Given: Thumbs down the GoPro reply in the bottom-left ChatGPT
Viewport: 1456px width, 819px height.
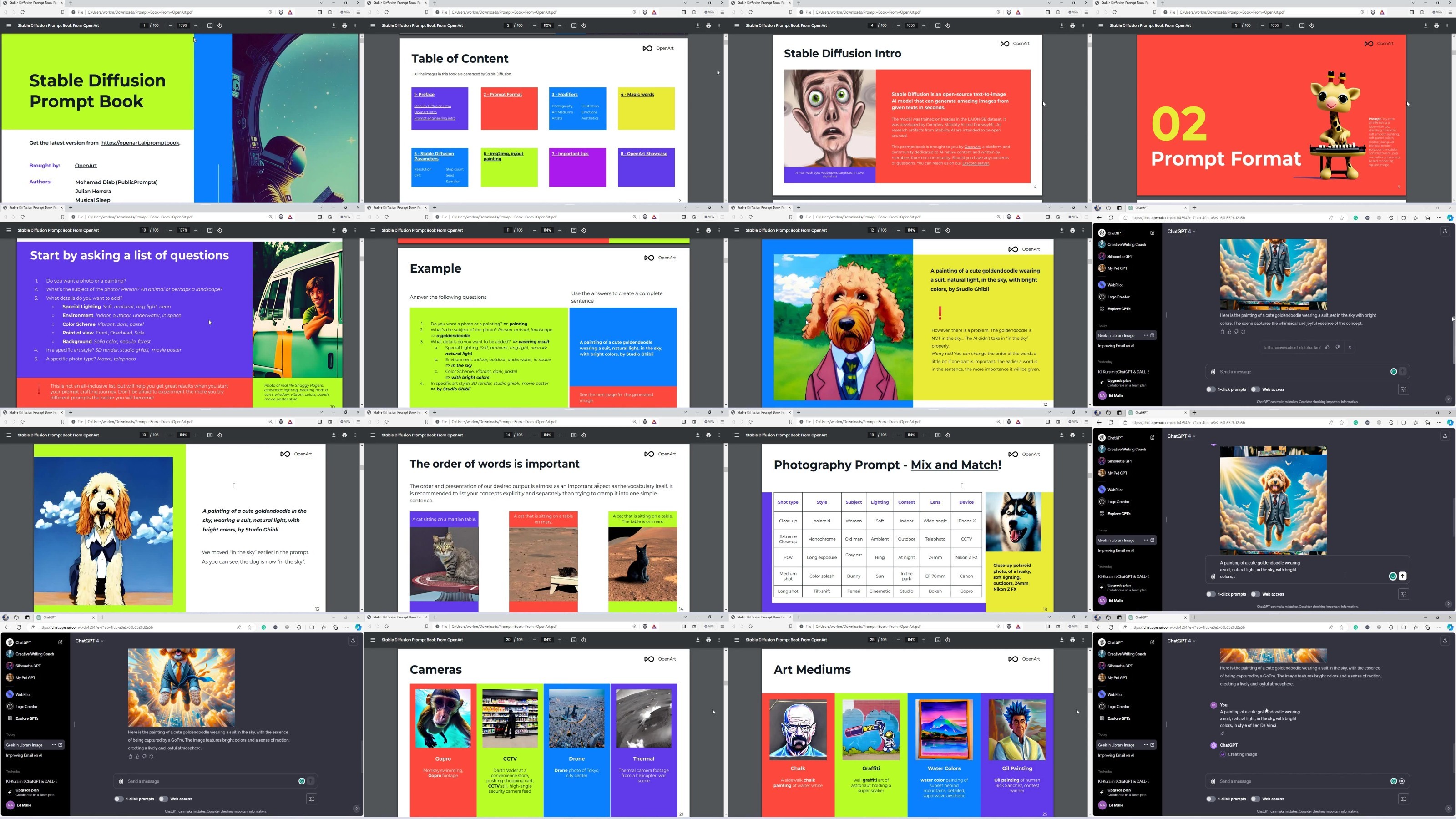Looking at the screenshot, I should (144, 756).
